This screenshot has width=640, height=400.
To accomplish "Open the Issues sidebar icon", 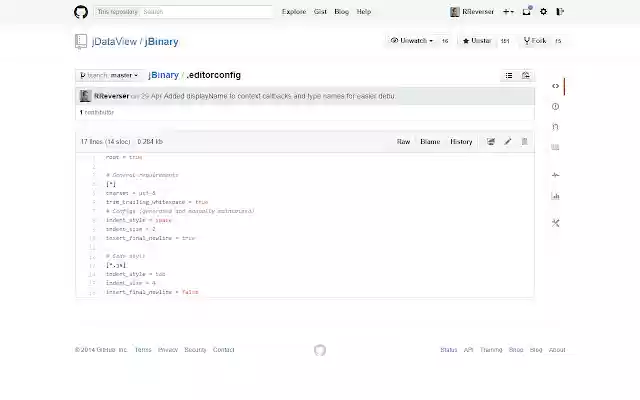I will click(x=556, y=107).
